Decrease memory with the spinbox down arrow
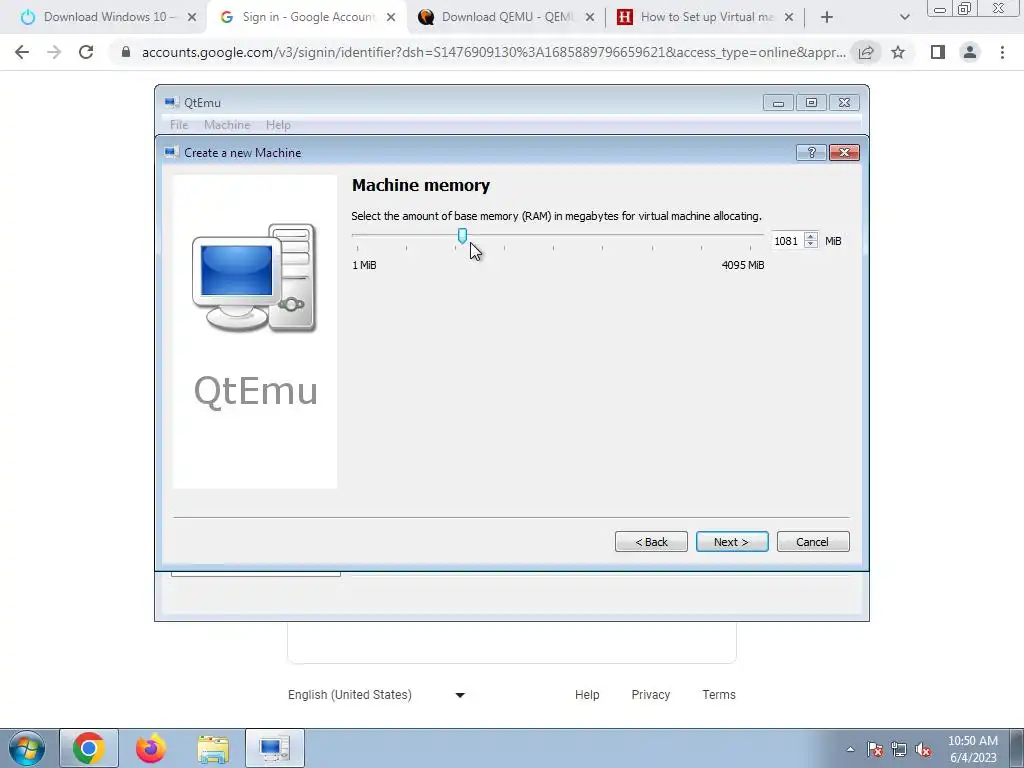The image size is (1024, 768). (810, 244)
